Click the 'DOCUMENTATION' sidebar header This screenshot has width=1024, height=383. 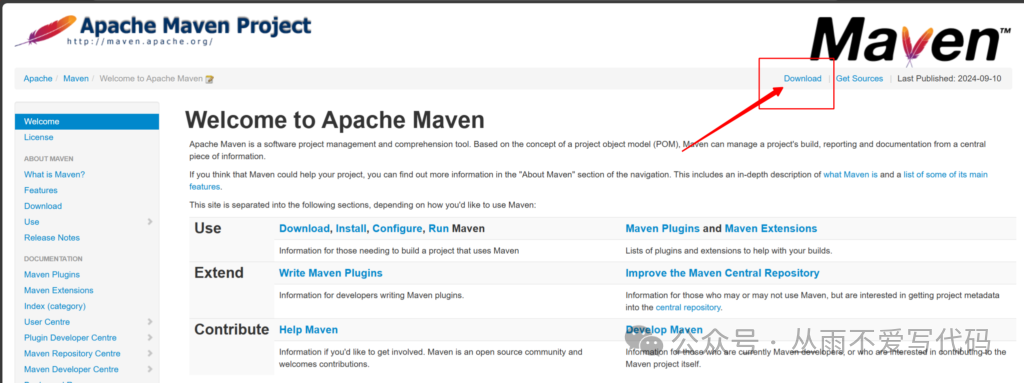click(54, 259)
